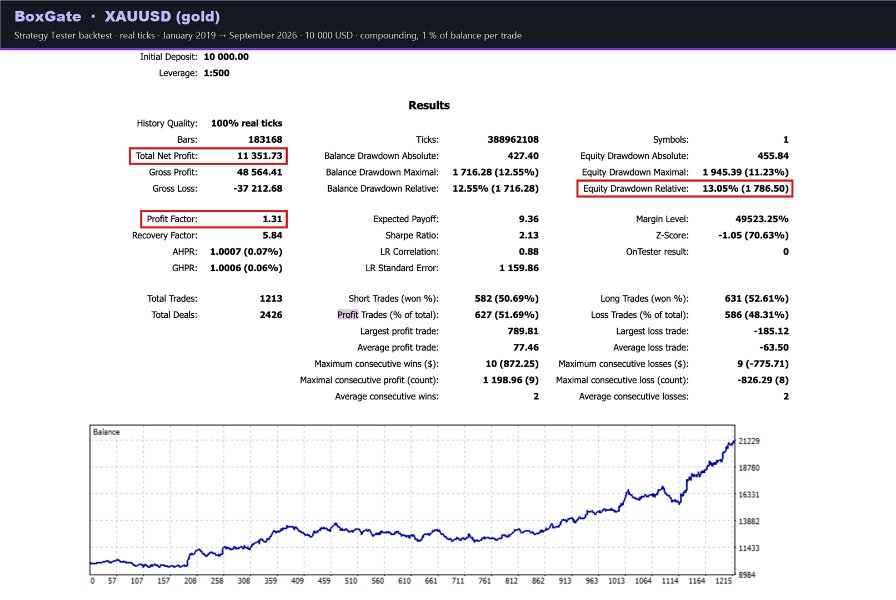Viewport: 896px width, 600px height.
Task: Click Largest profit trade value 789.81
Action: coord(523,331)
